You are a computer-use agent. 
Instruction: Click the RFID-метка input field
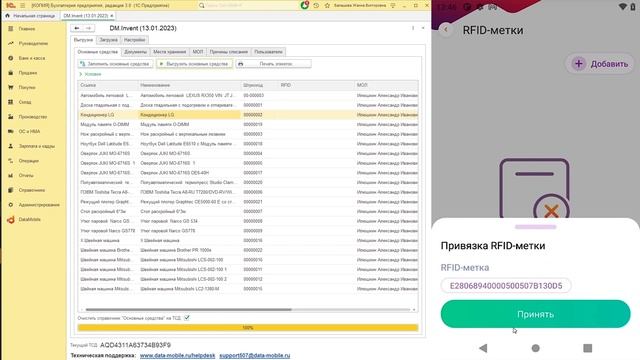click(x=506, y=286)
